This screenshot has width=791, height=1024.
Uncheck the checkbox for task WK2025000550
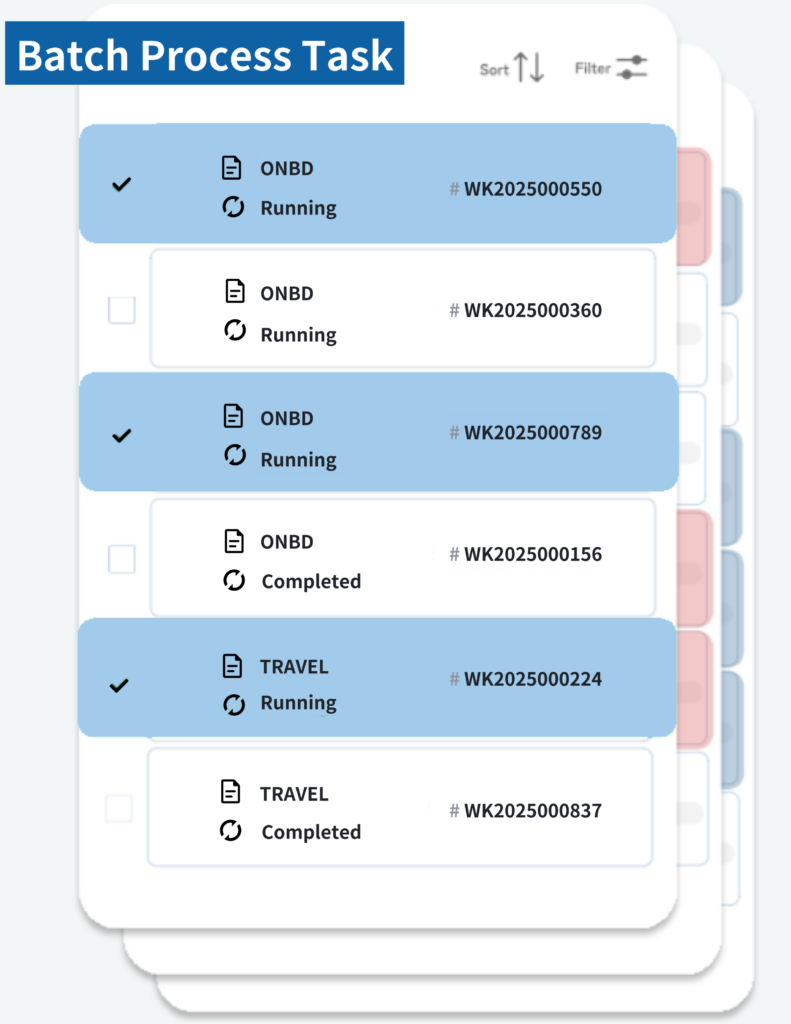coord(121,184)
